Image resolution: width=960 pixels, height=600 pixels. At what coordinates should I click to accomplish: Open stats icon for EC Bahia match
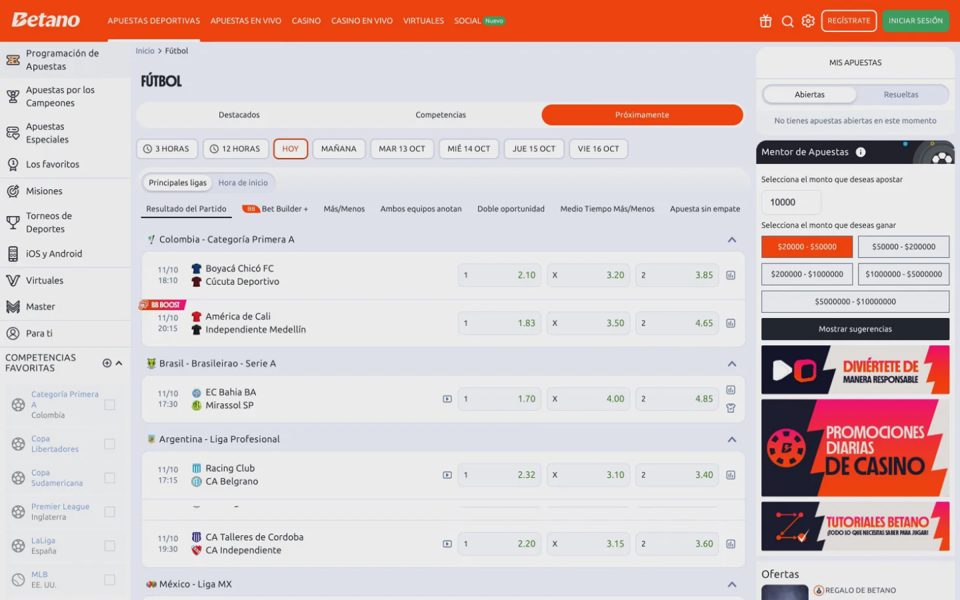pos(730,390)
